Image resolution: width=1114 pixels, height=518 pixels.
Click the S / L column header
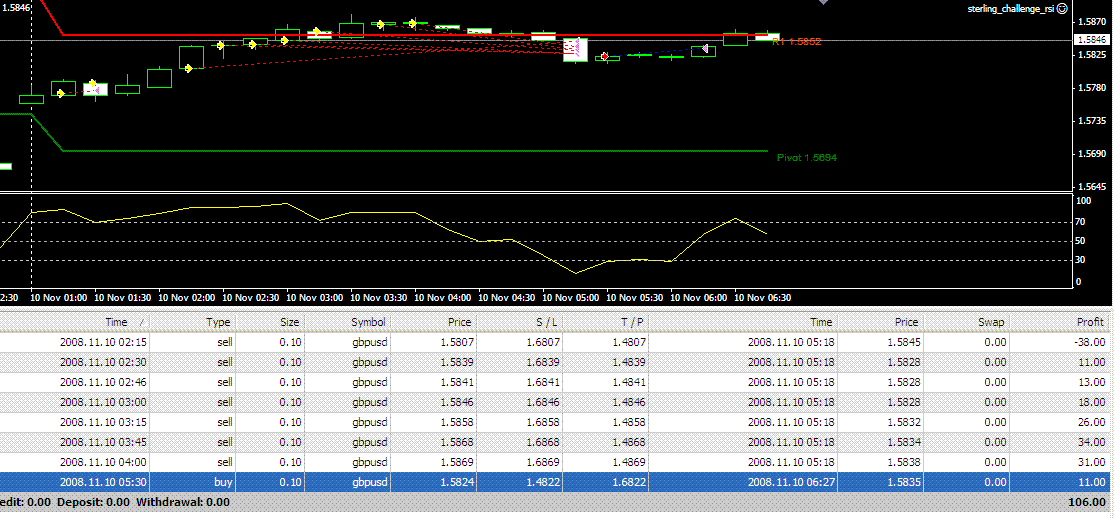point(518,322)
